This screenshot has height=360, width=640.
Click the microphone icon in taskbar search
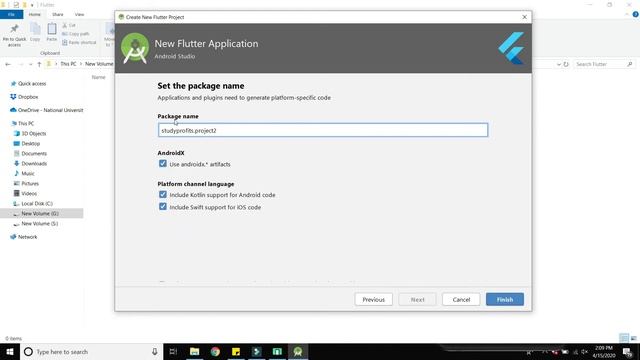click(x=155, y=351)
